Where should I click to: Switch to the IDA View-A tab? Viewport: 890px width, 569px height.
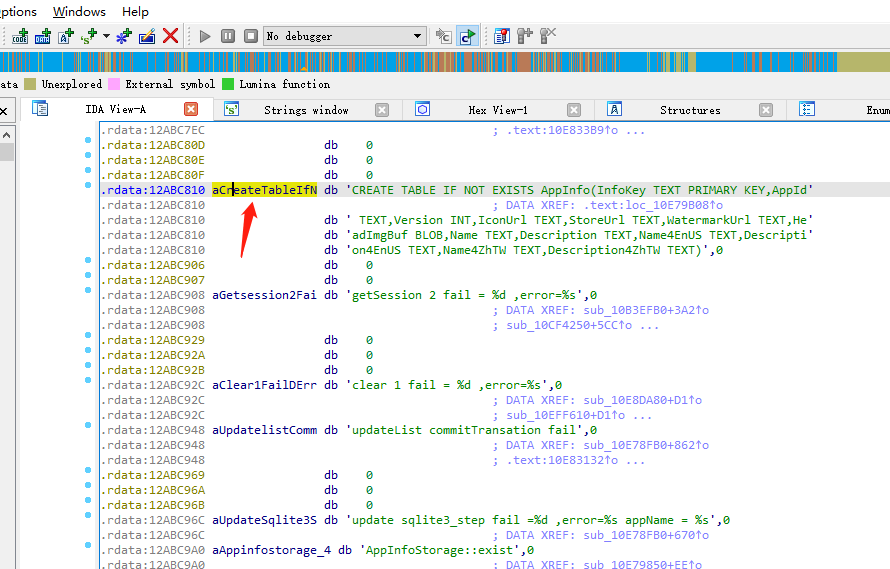116,109
